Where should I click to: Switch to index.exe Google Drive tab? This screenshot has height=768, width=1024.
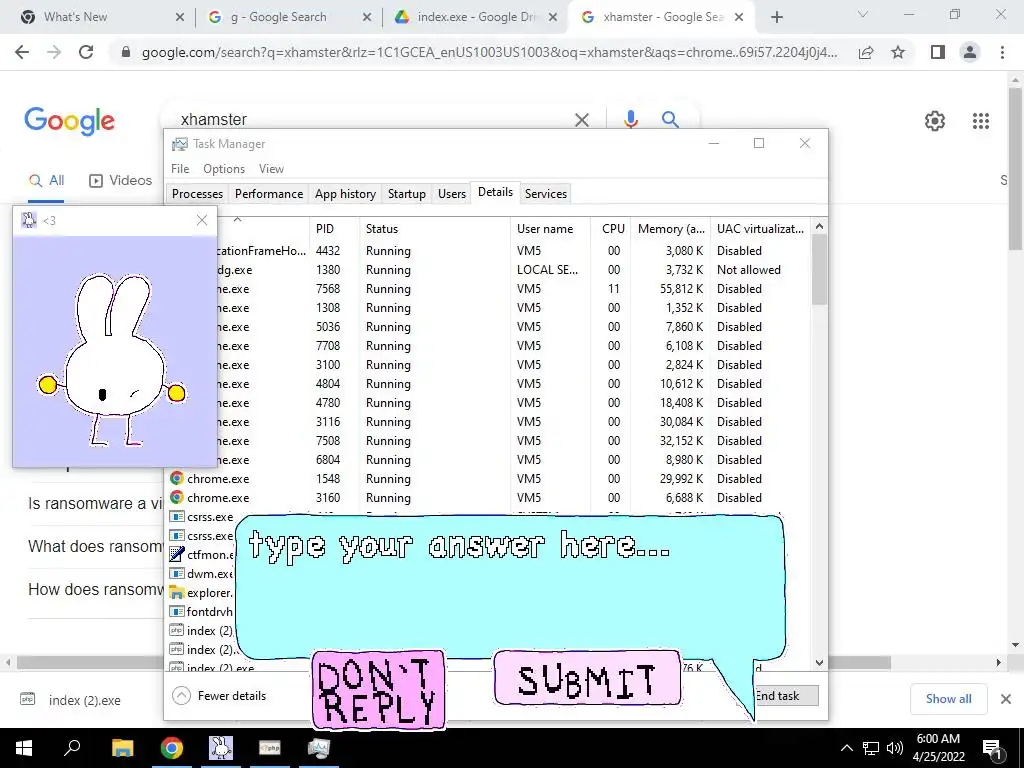tap(476, 17)
